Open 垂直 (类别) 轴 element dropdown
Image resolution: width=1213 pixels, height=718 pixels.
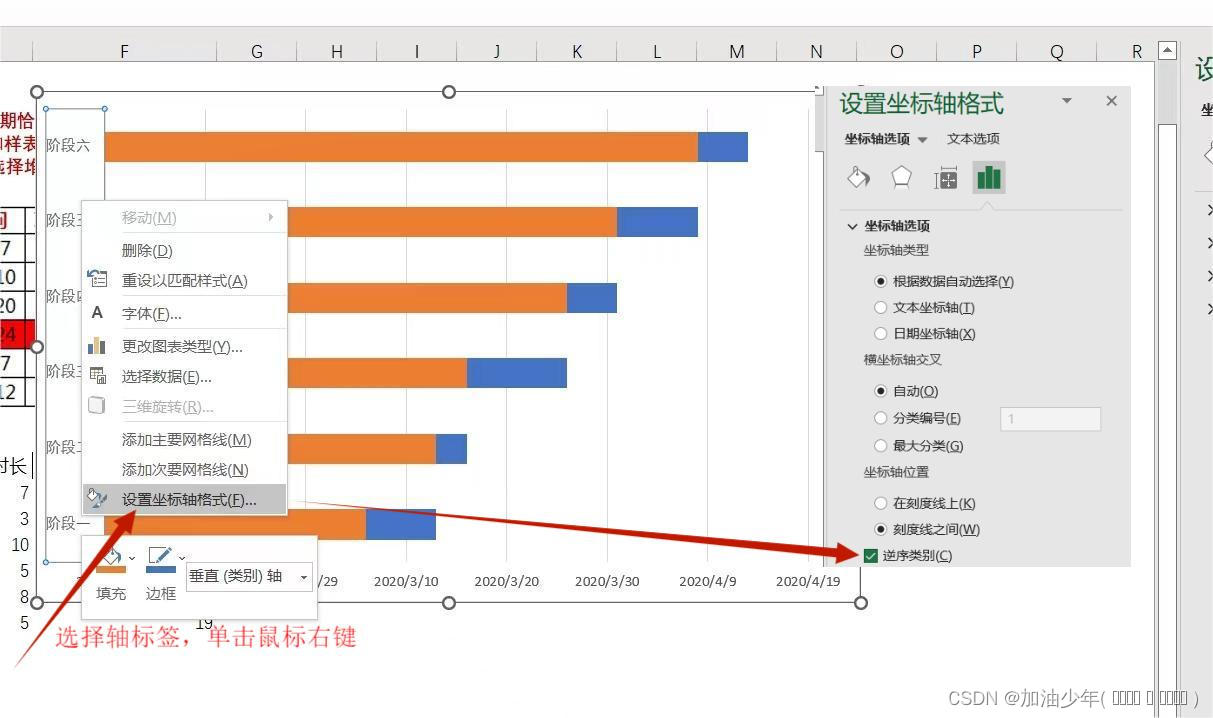point(304,577)
